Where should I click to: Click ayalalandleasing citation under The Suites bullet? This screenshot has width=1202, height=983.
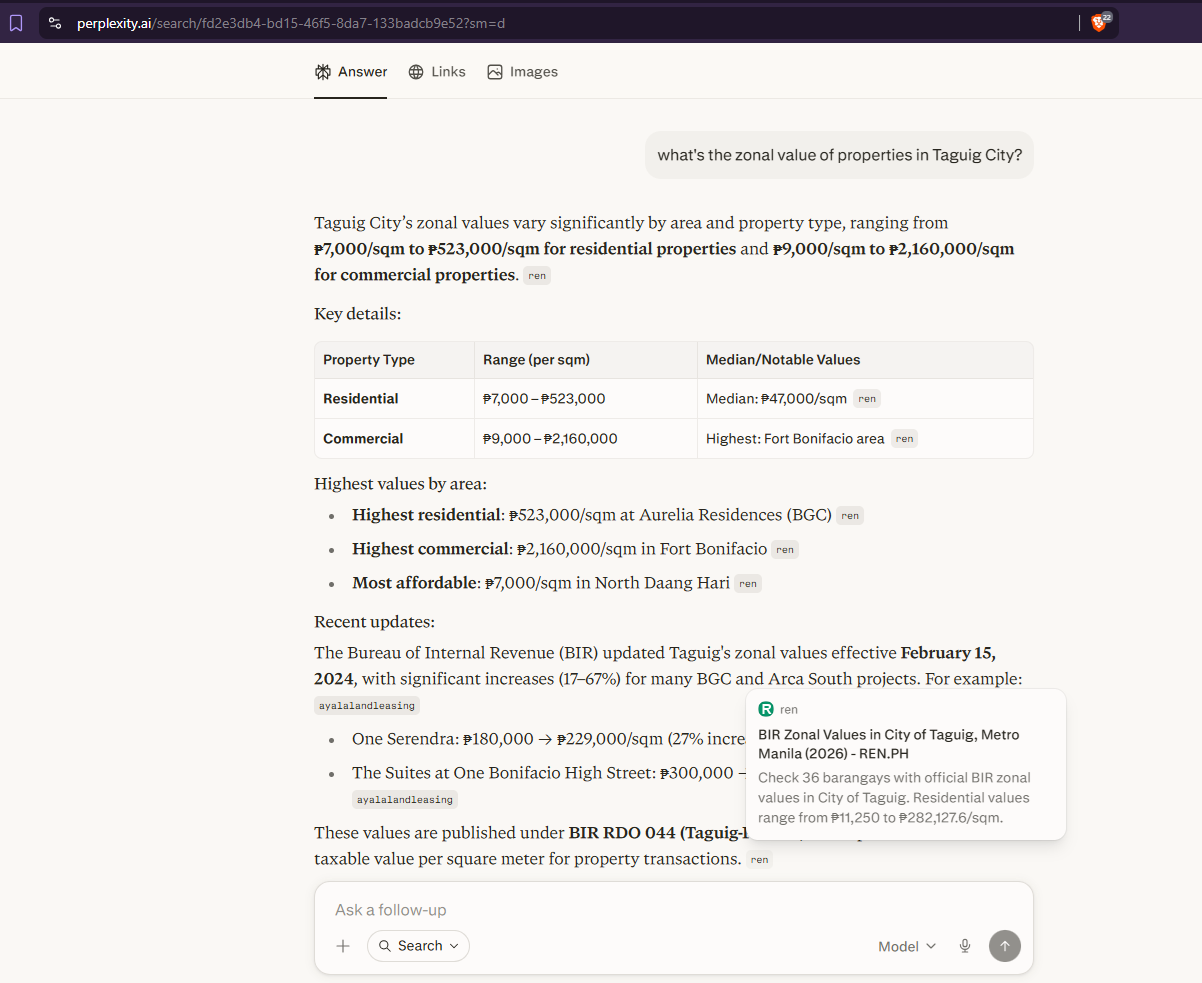pos(405,800)
